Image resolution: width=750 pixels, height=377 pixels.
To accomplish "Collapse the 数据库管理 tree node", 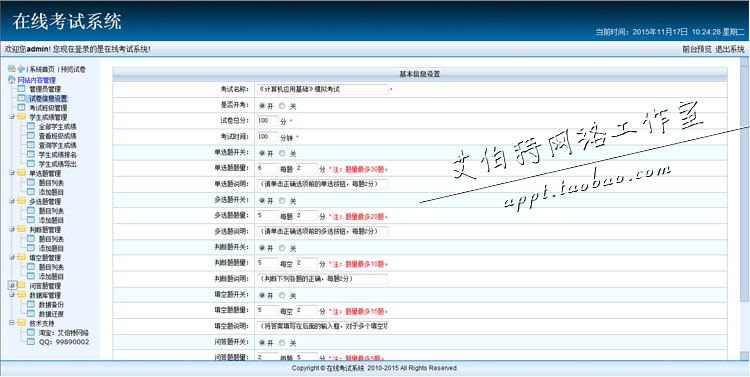I will pos(12,295).
